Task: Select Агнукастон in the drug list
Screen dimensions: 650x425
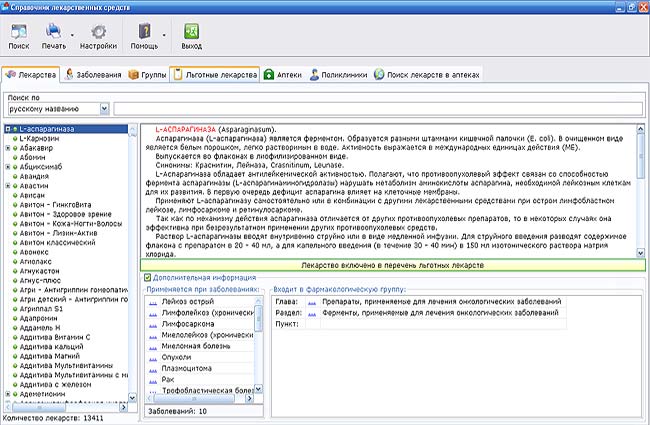Action: tap(39, 271)
